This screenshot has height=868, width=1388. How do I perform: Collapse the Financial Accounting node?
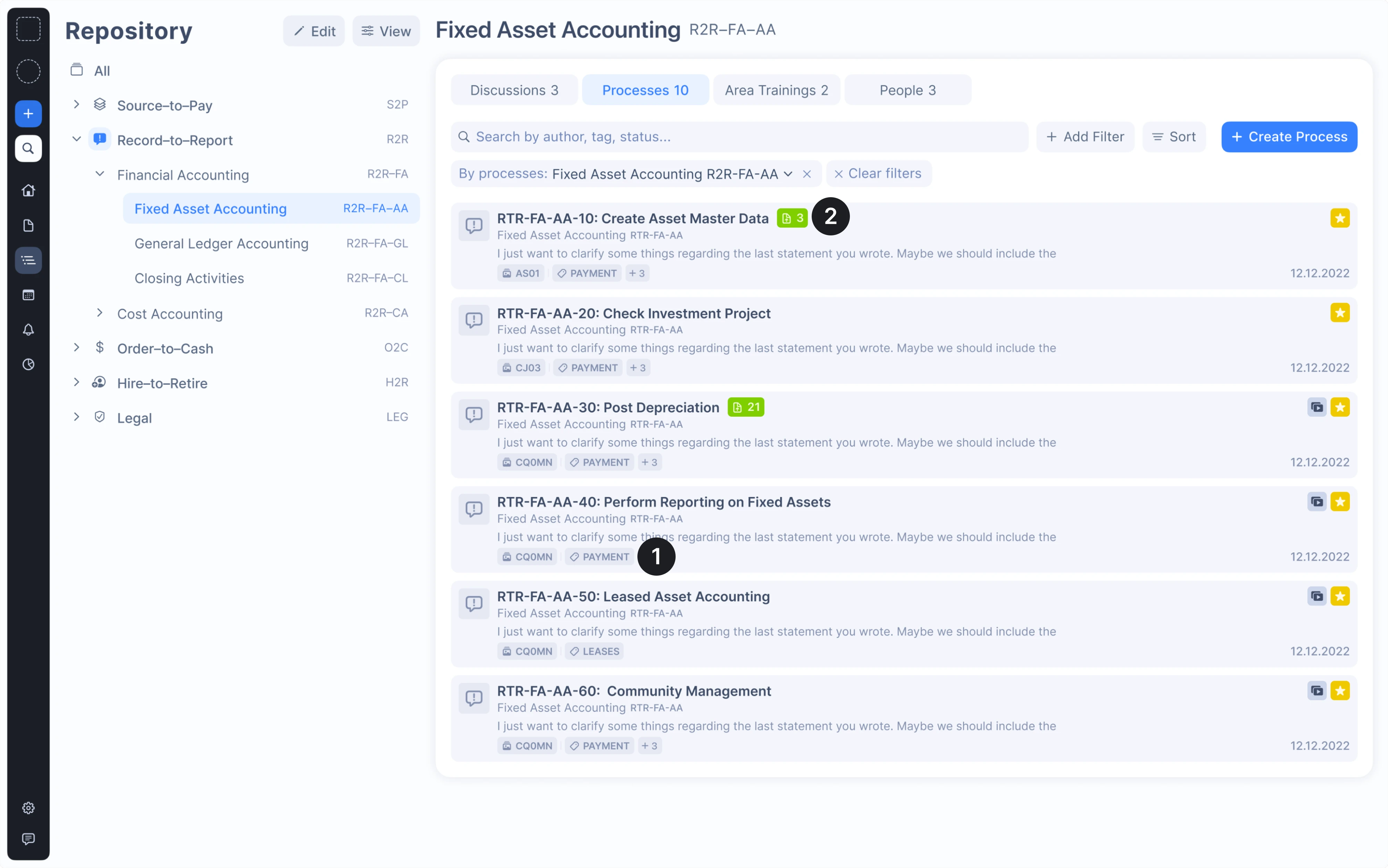click(100, 174)
